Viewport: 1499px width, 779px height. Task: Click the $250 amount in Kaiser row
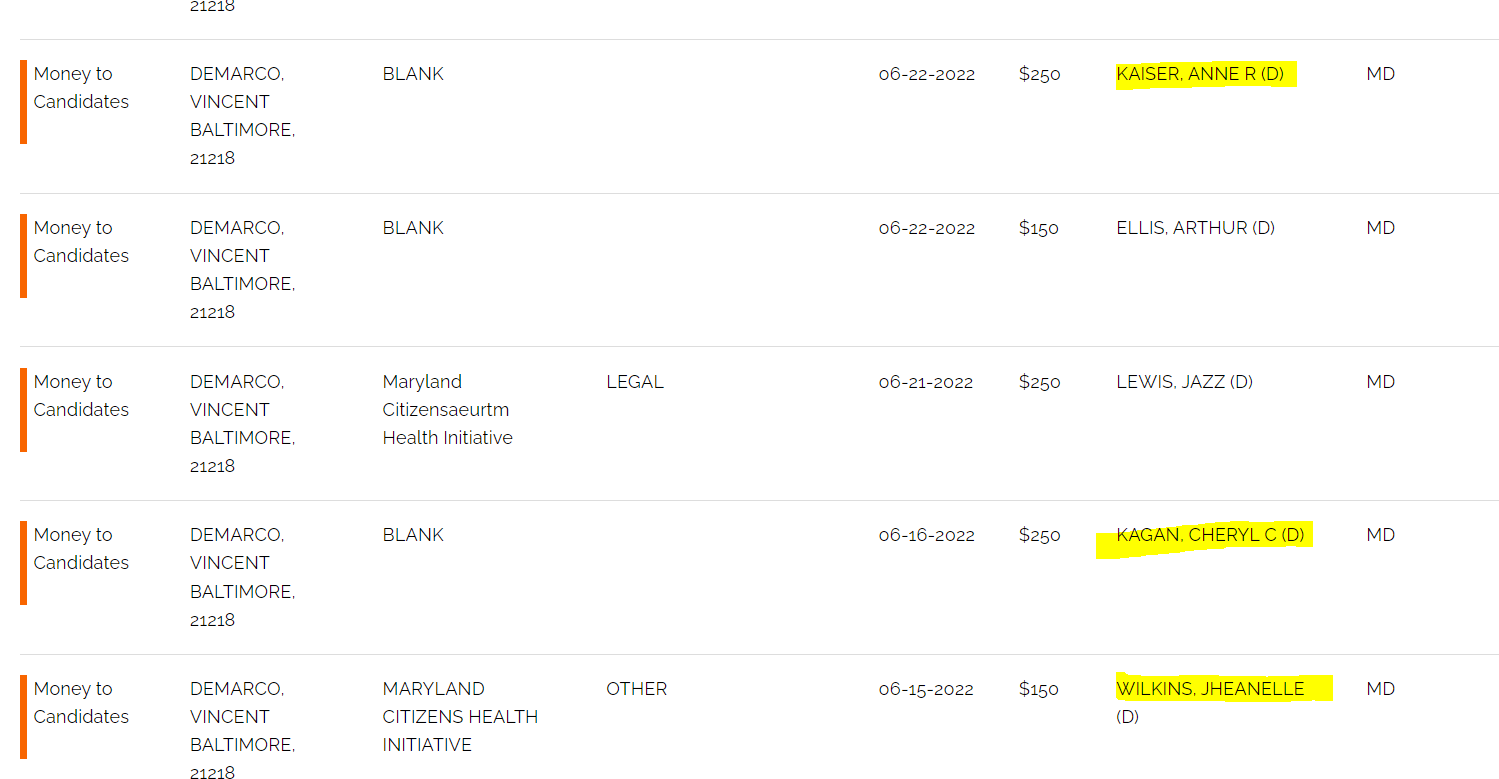click(1039, 74)
